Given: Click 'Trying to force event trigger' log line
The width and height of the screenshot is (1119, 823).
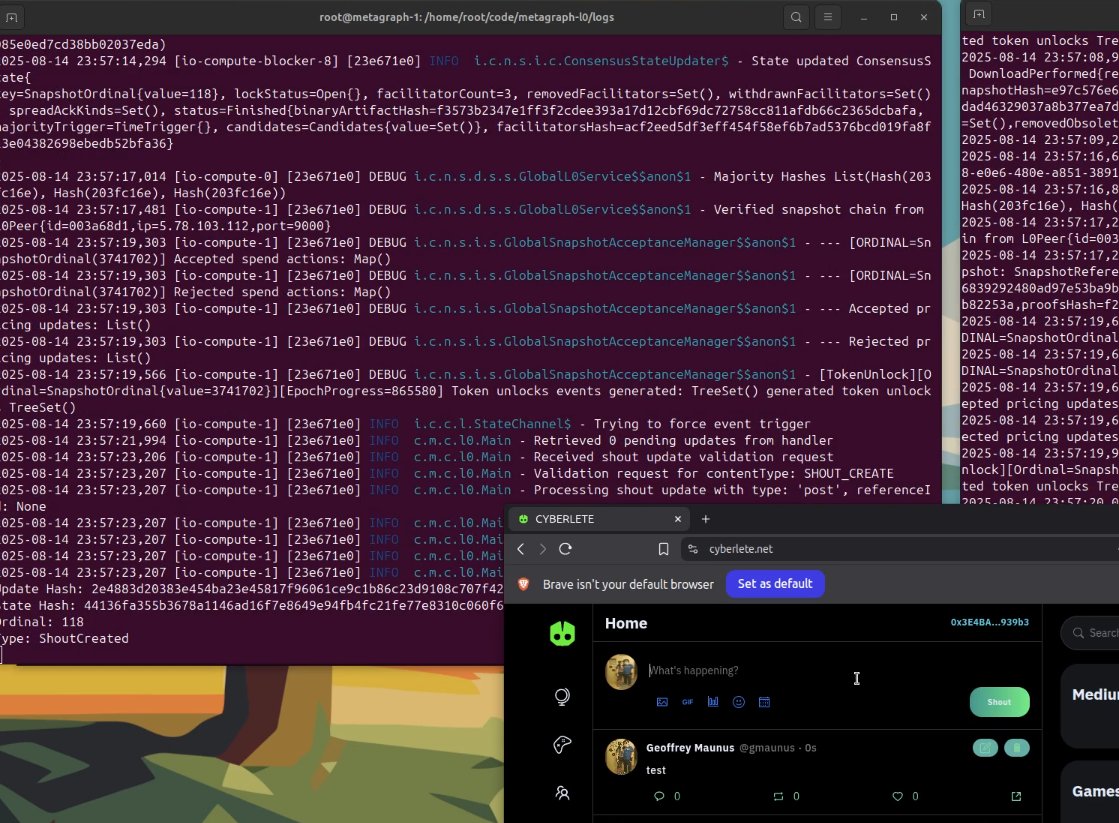Looking at the screenshot, I should 702,424.
